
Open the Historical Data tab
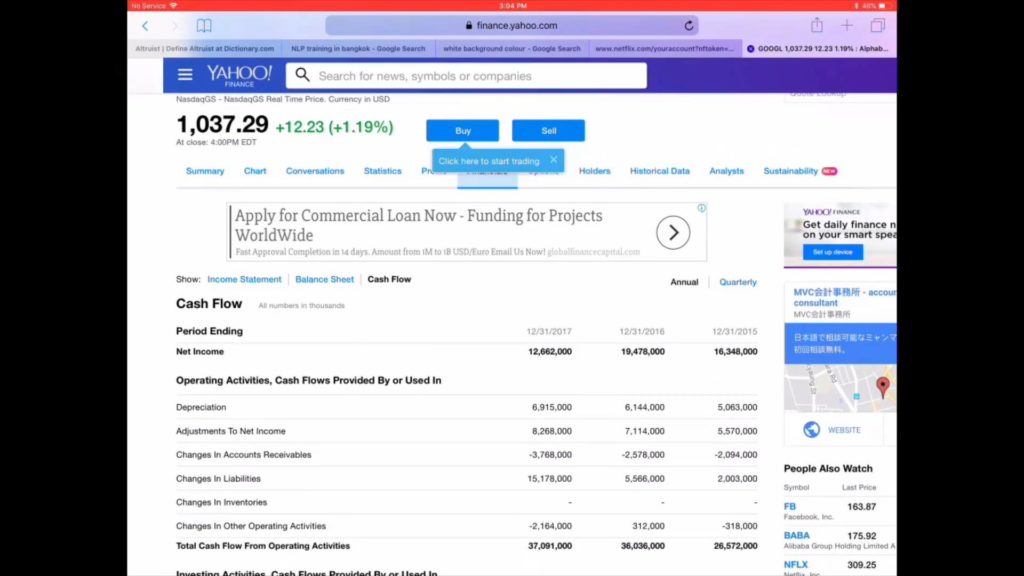pyautogui.click(x=660, y=171)
